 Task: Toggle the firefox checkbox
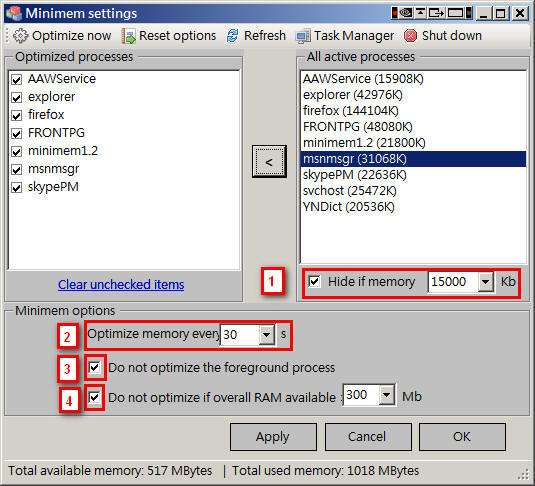pyautogui.click(x=16, y=115)
